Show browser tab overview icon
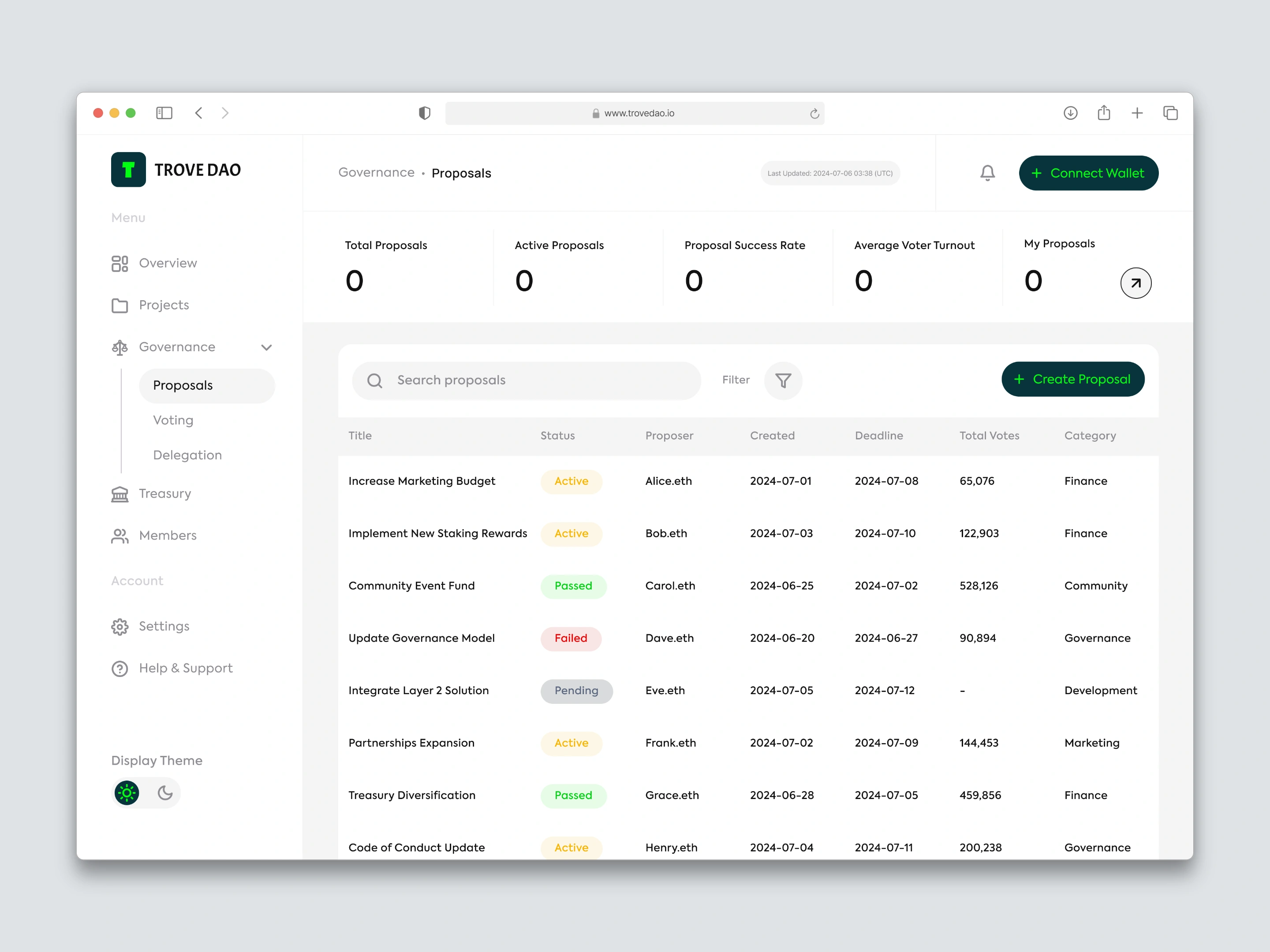Screen dimensions: 1270x952 click(x=1170, y=113)
